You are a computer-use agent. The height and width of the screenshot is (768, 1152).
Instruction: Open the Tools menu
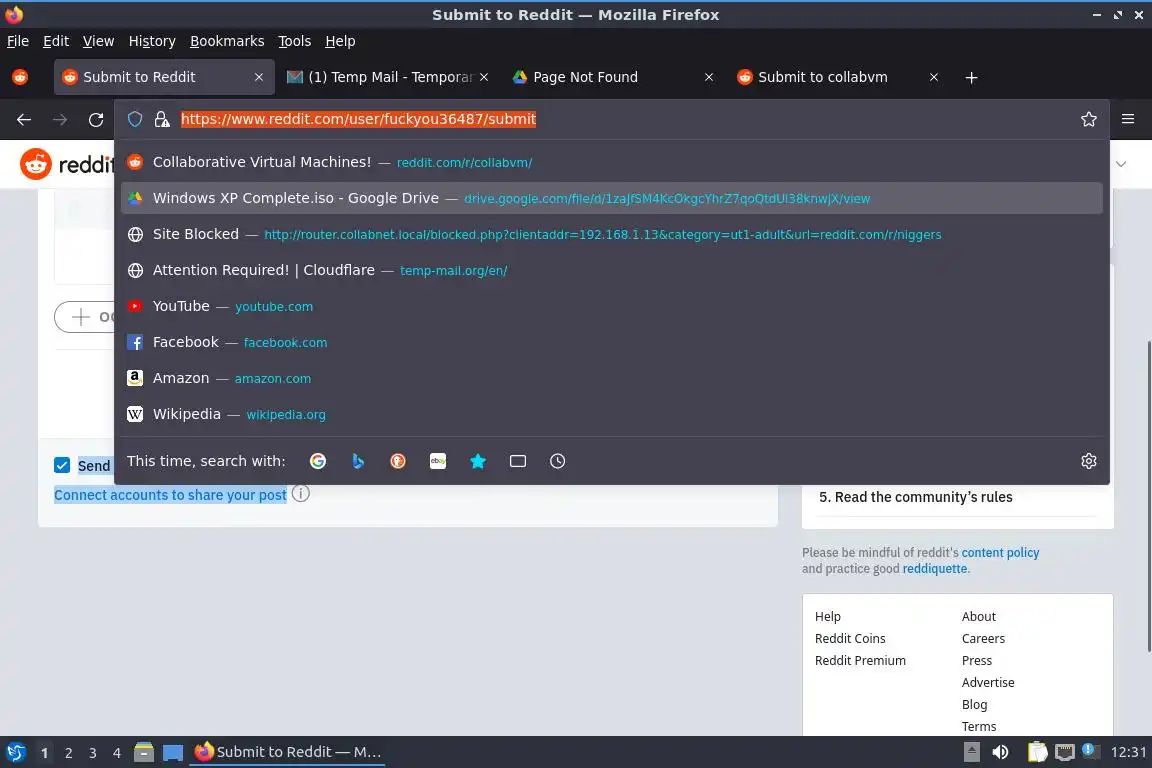[x=295, y=41]
